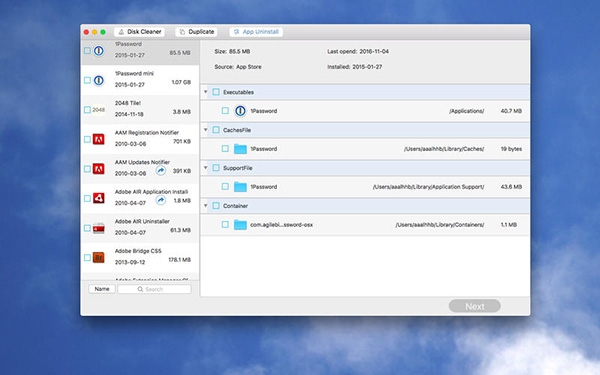Tick the 2048 Tile! checkbox
This screenshot has width=600, height=375.
coord(87,110)
